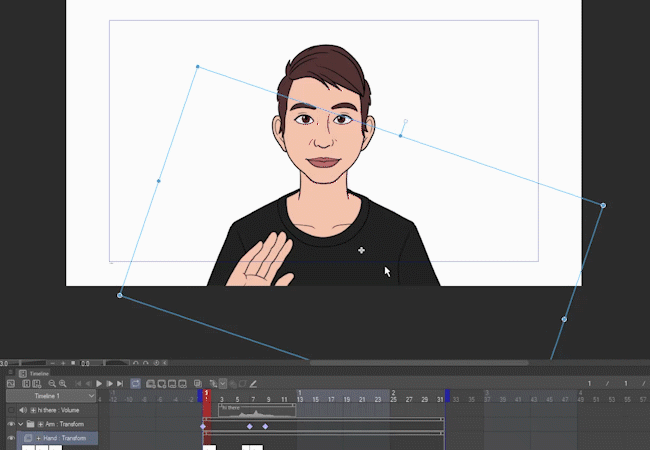Screen dimensions: 650x450
Task: Expand the Hand : Transform properties
Action: click(x=39, y=438)
